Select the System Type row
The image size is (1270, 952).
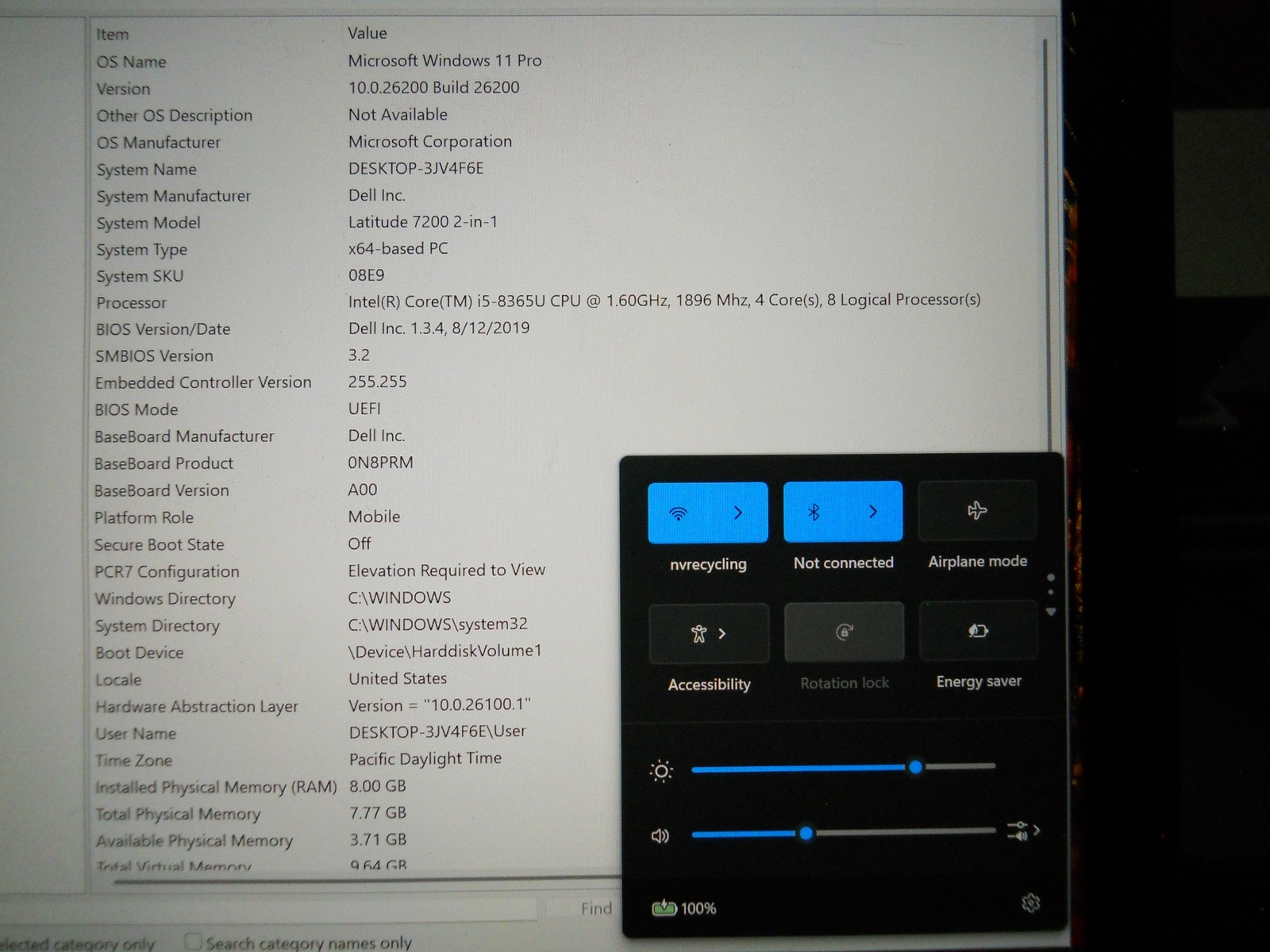[142, 250]
